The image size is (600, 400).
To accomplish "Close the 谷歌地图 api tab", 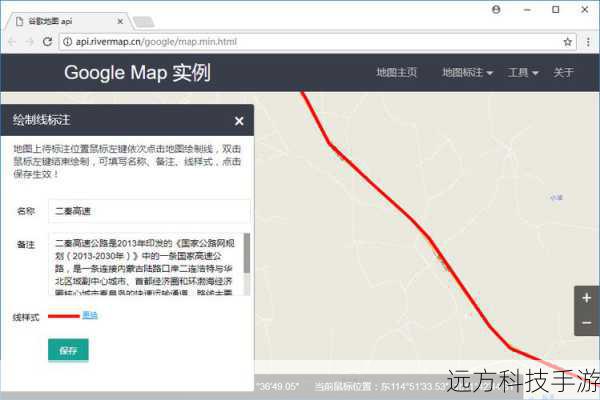I will [120, 21].
